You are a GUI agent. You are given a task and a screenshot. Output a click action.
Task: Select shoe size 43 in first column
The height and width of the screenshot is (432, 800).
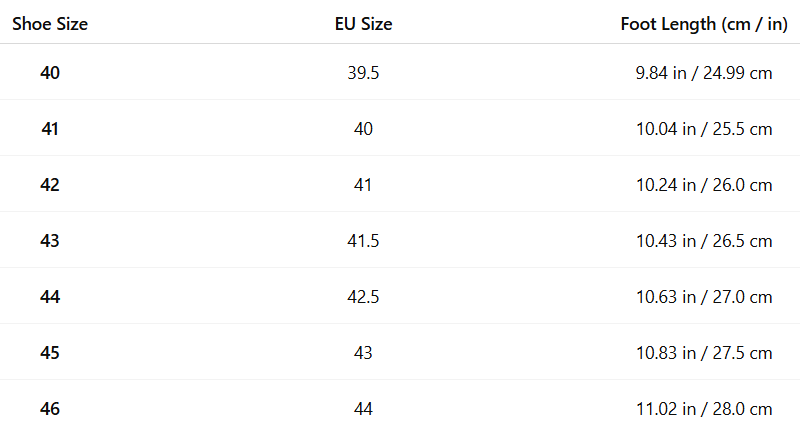click(50, 241)
